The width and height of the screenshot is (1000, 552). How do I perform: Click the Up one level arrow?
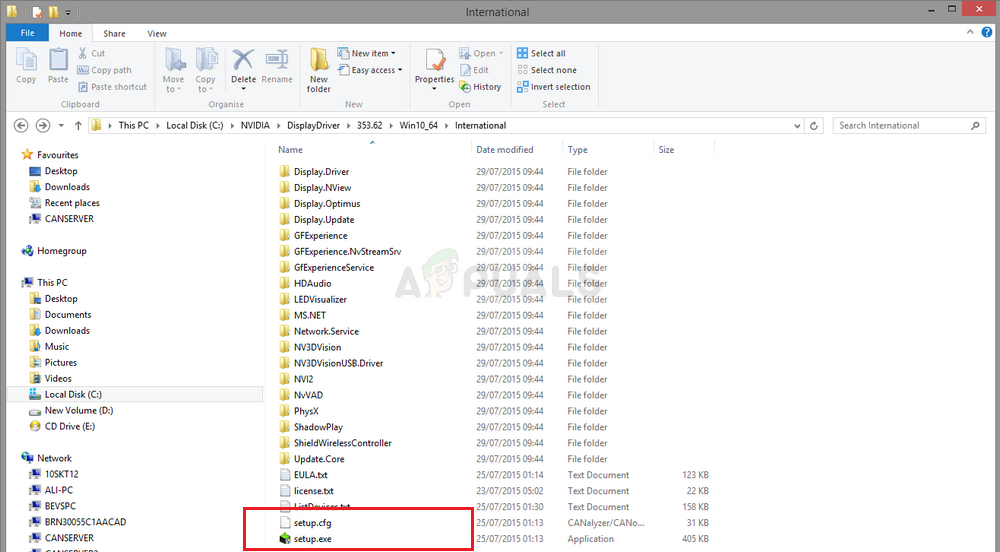click(78, 126)
